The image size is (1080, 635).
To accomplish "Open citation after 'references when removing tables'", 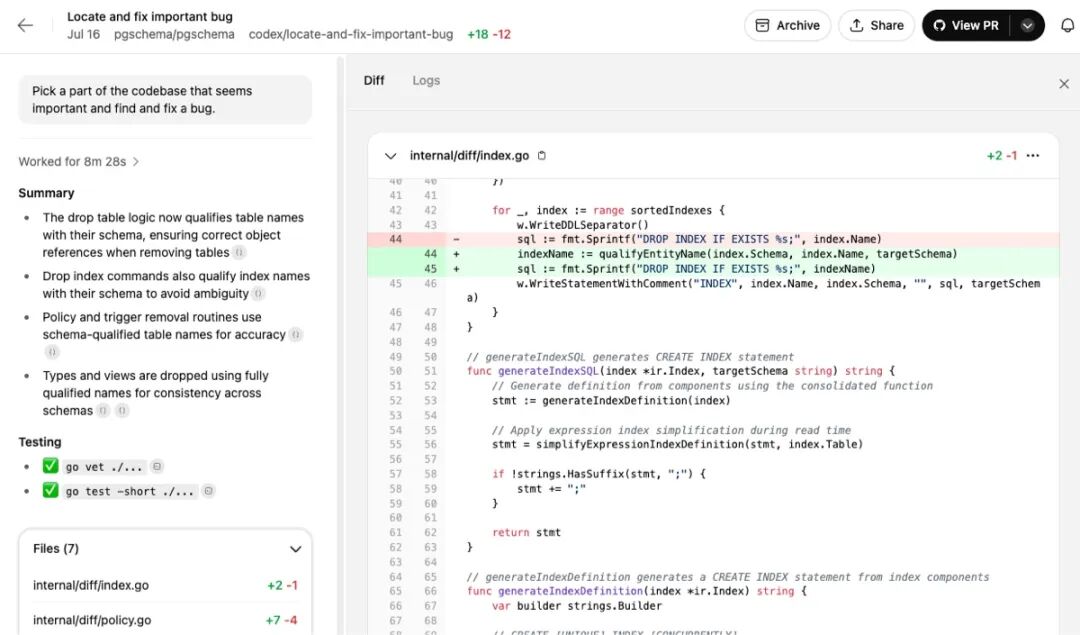I will click(239, 253).
